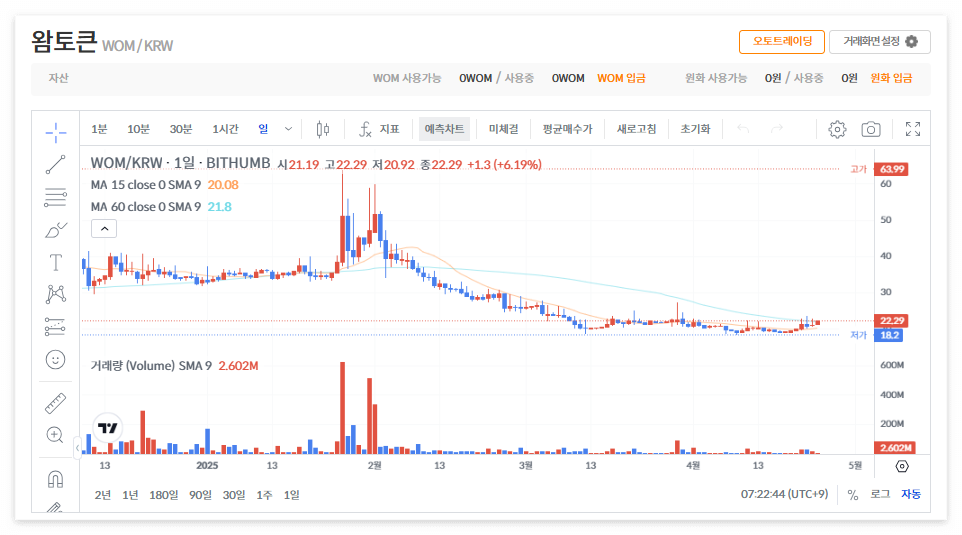This screenshot has height=535, width=962.
Task: Toggle 미체결 open orders display
Action: tap(503, 129)
